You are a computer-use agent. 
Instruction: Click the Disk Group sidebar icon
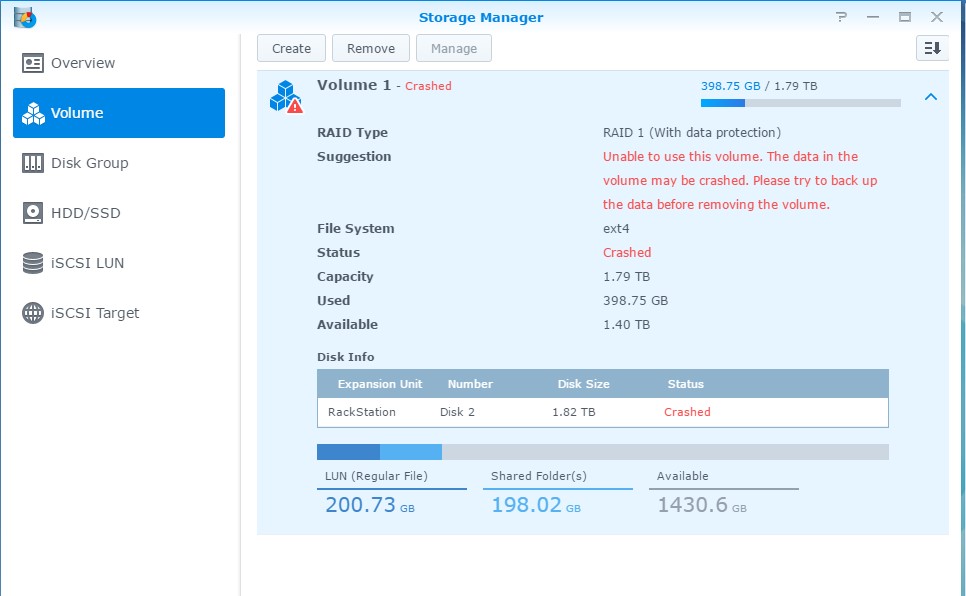pos(33,163)
